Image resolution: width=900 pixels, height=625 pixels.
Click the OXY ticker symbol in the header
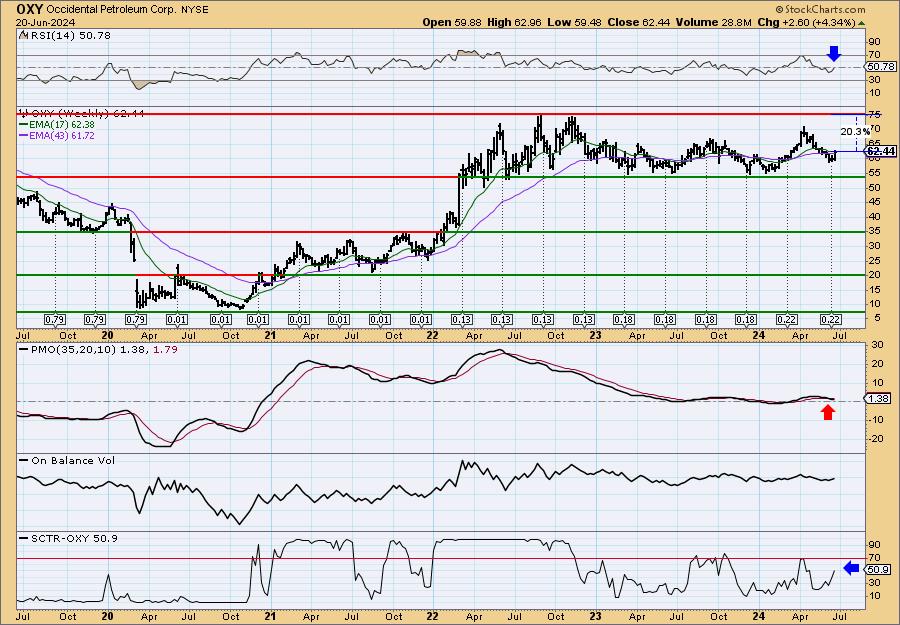tap(29, 9)
